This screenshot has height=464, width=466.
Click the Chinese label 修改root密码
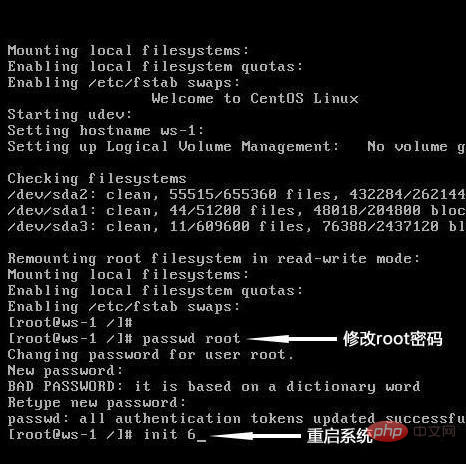pyautogui.click(x=393, y=339)
